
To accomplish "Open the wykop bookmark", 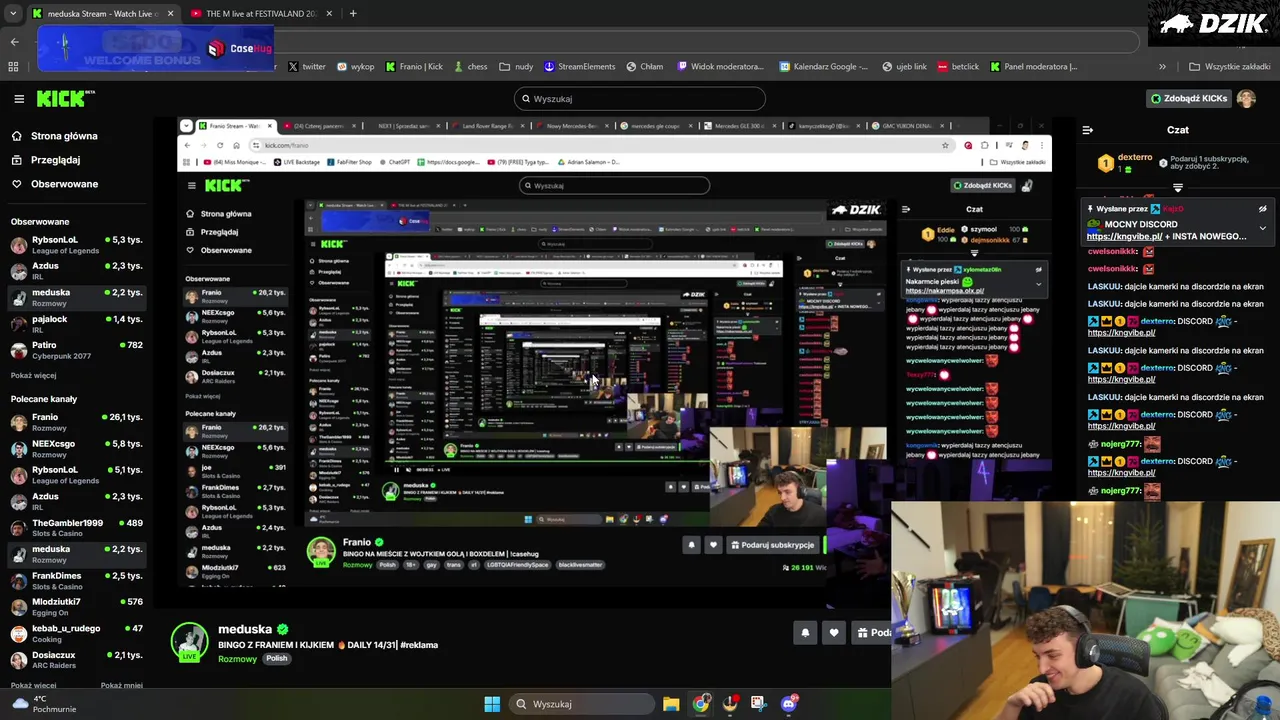I will [x=355, y=67].
